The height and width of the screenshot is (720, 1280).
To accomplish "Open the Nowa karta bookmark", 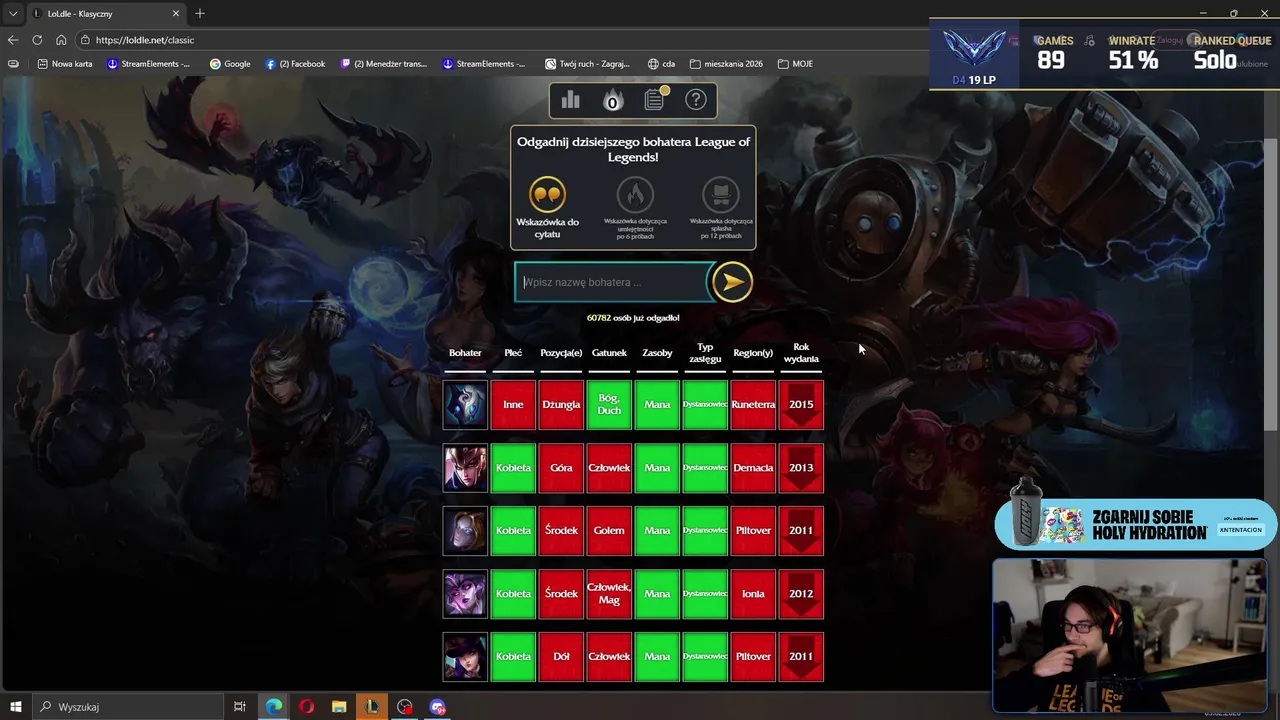I will click(63, 64).
